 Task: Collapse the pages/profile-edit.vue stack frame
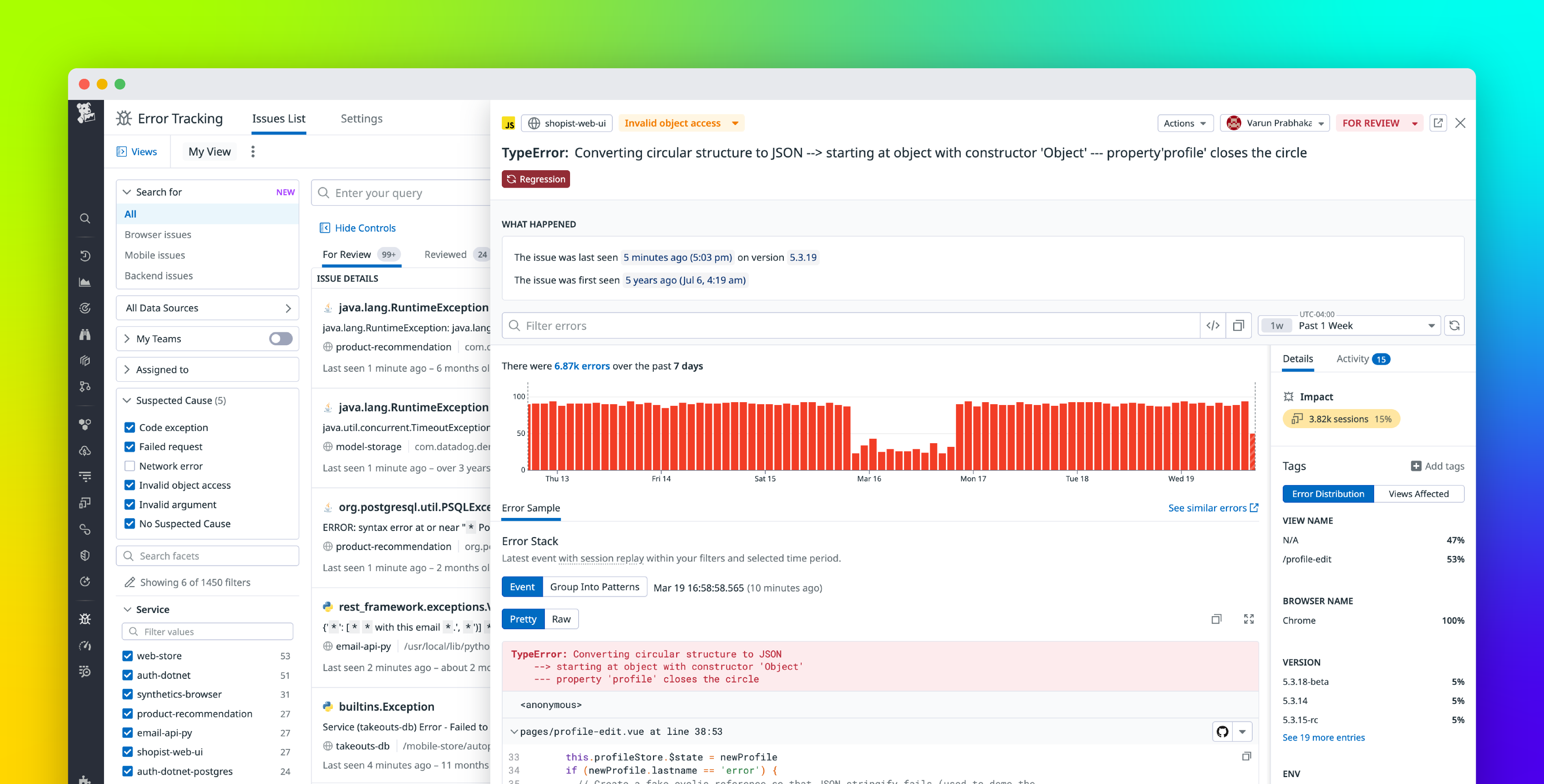click(514, 731)
